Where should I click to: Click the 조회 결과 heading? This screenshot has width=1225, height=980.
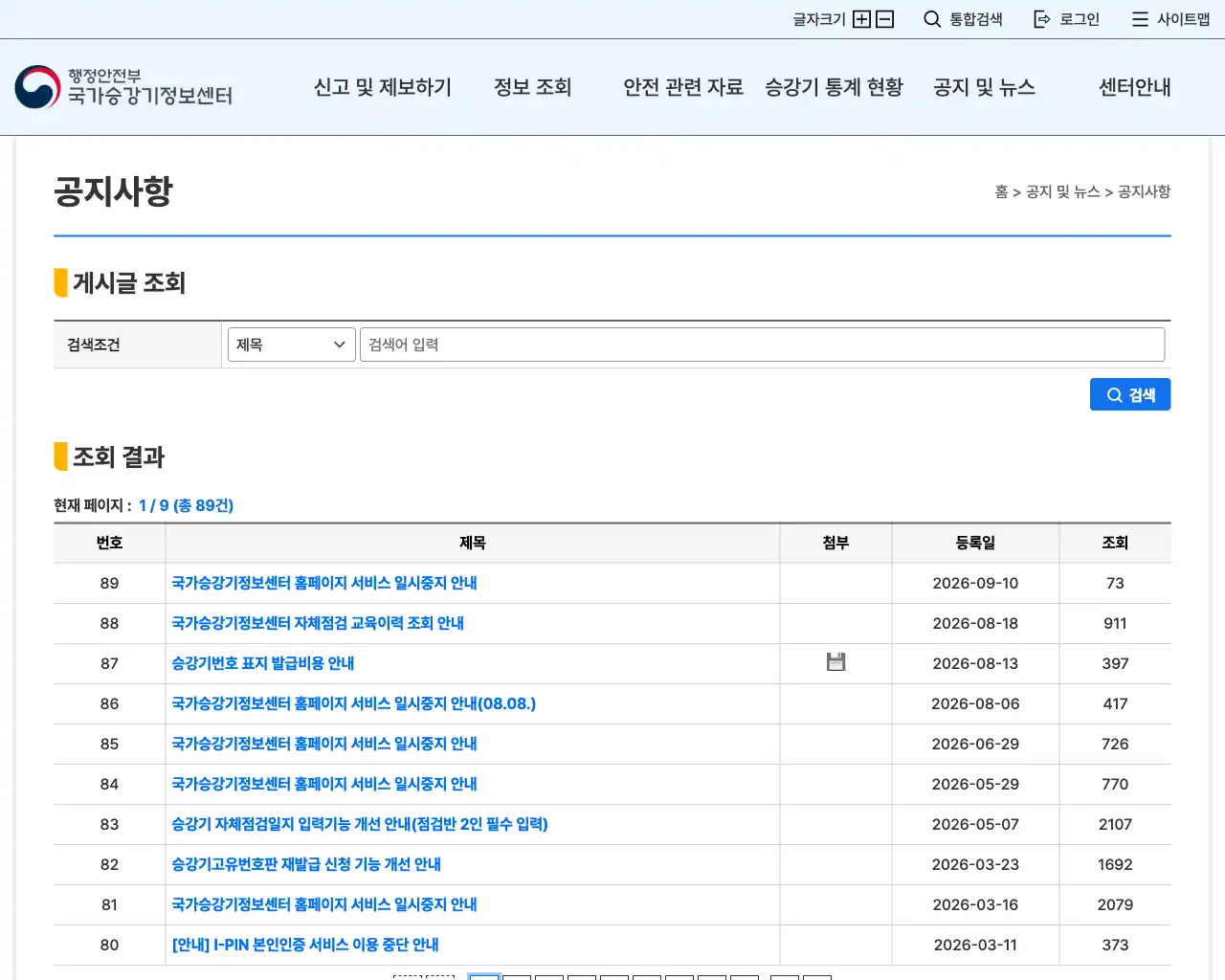119,457
